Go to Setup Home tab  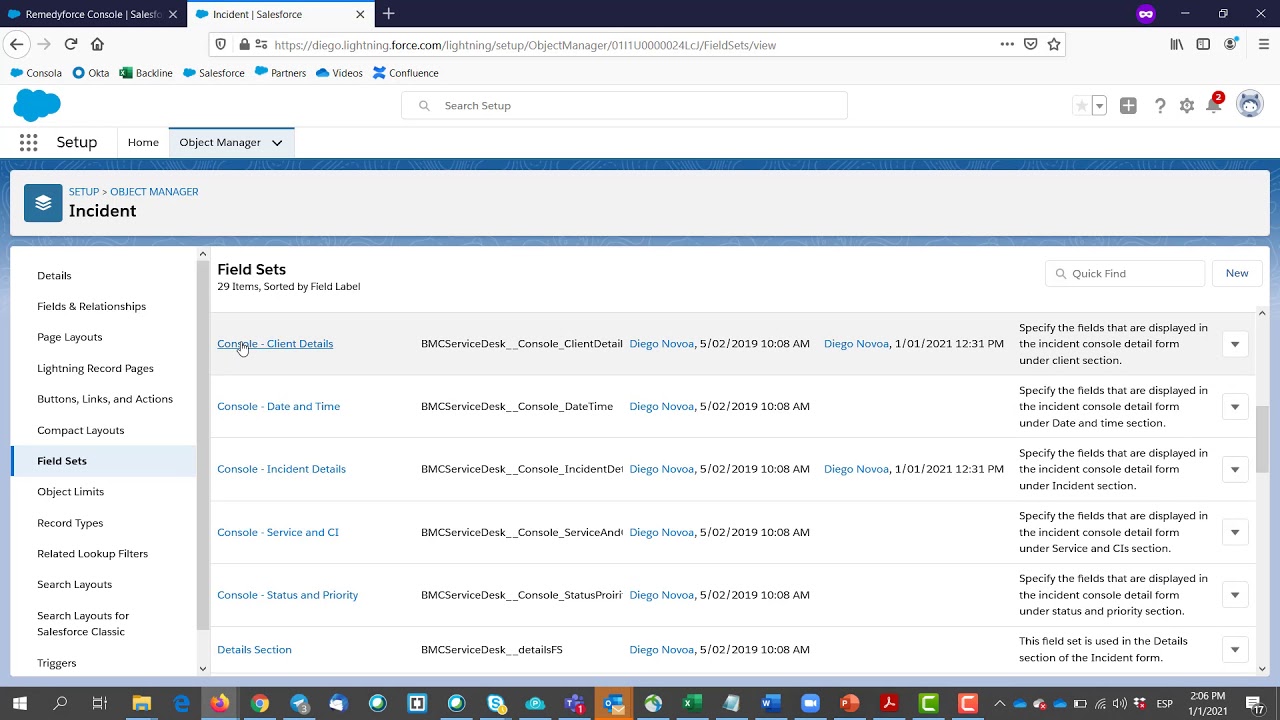pyautogui.click(x=143, y=142)
